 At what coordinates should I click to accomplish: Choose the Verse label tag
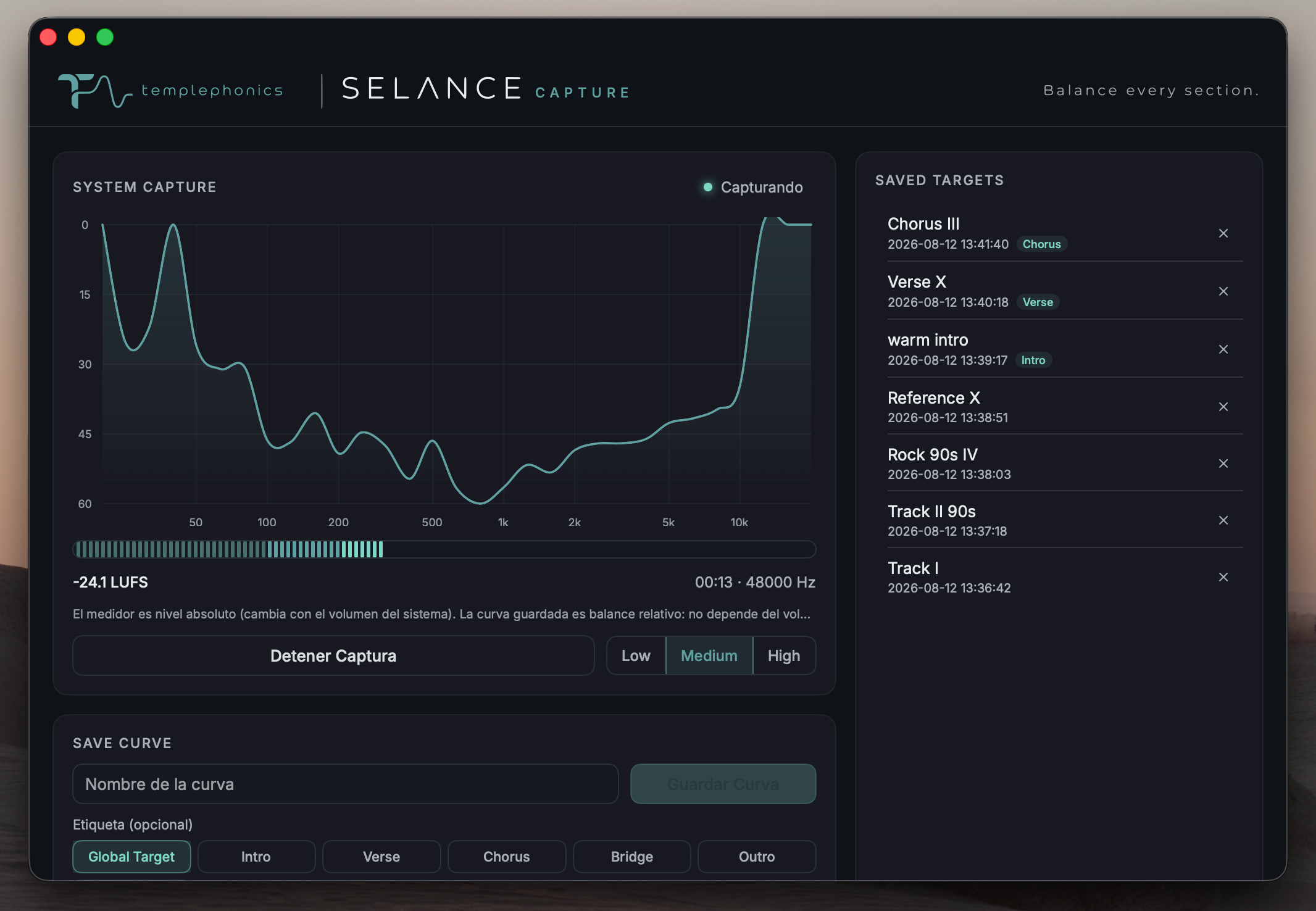[381, 857]
